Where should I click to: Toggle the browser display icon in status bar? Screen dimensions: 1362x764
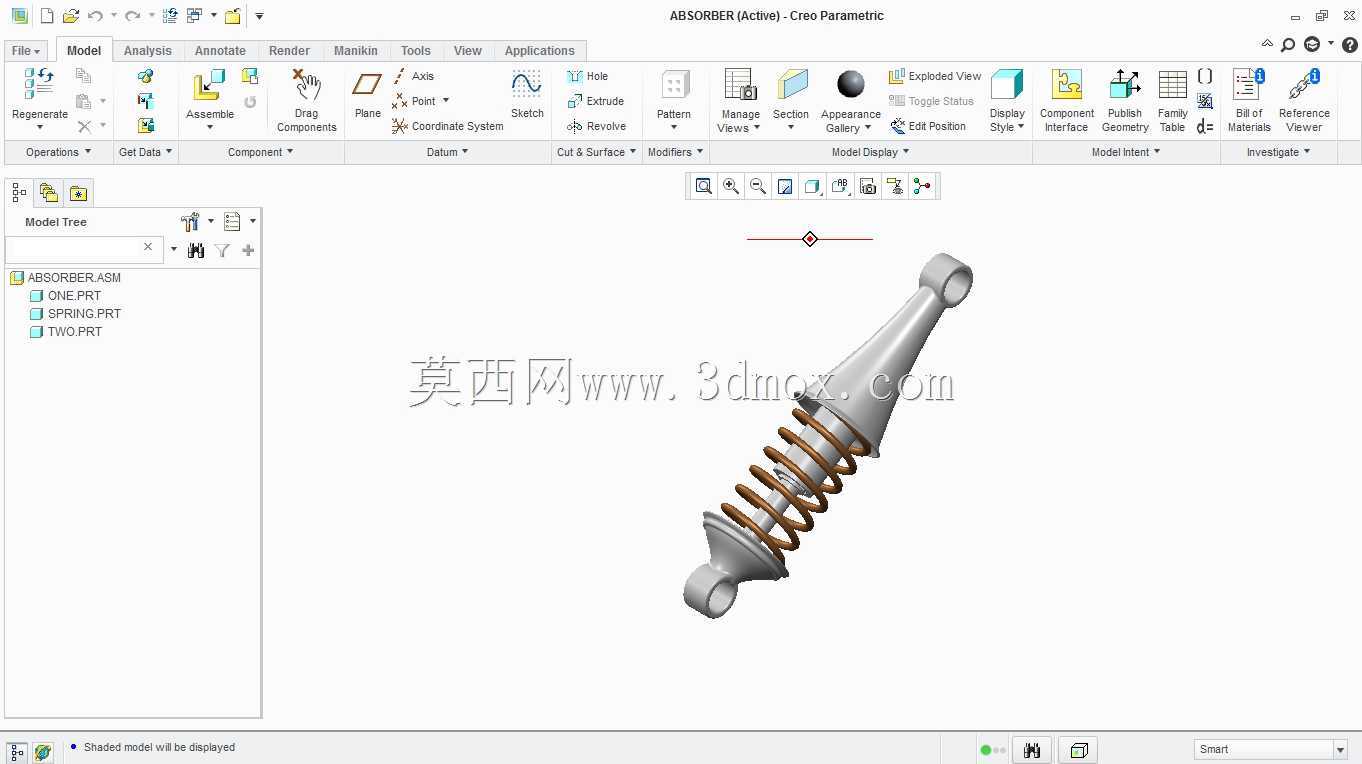(43, 752)
